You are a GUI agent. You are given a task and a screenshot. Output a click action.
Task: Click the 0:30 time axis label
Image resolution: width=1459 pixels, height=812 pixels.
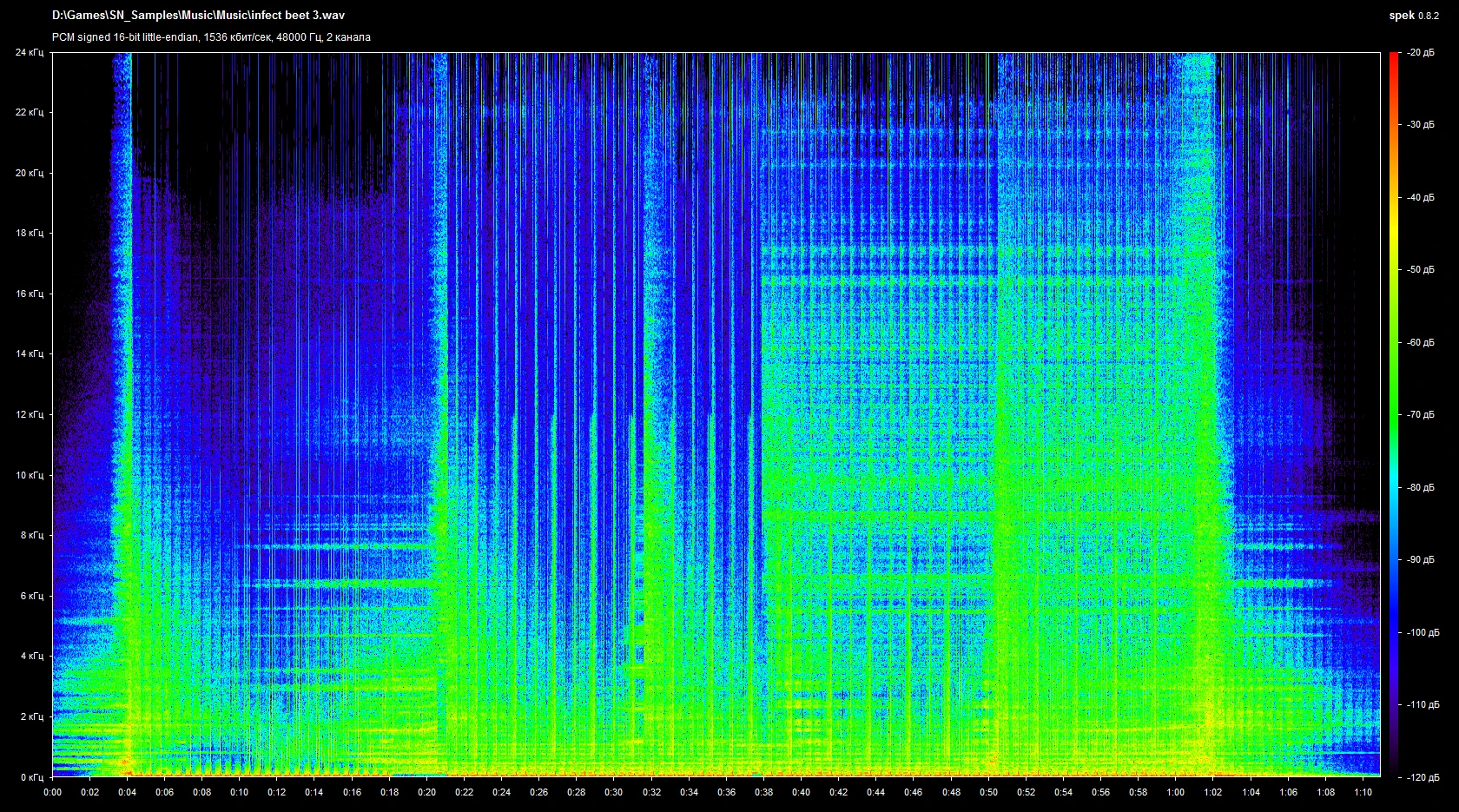(614, 792)
